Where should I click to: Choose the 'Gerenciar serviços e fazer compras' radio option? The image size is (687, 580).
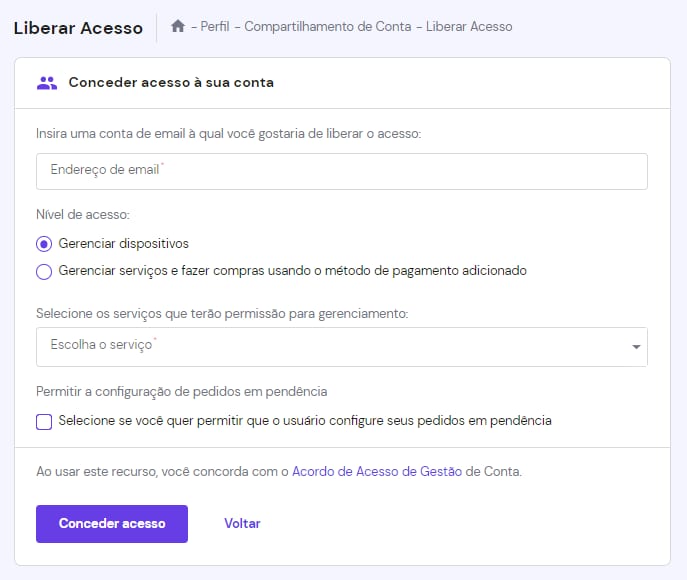pyautogui.click(x=44, y=271)
